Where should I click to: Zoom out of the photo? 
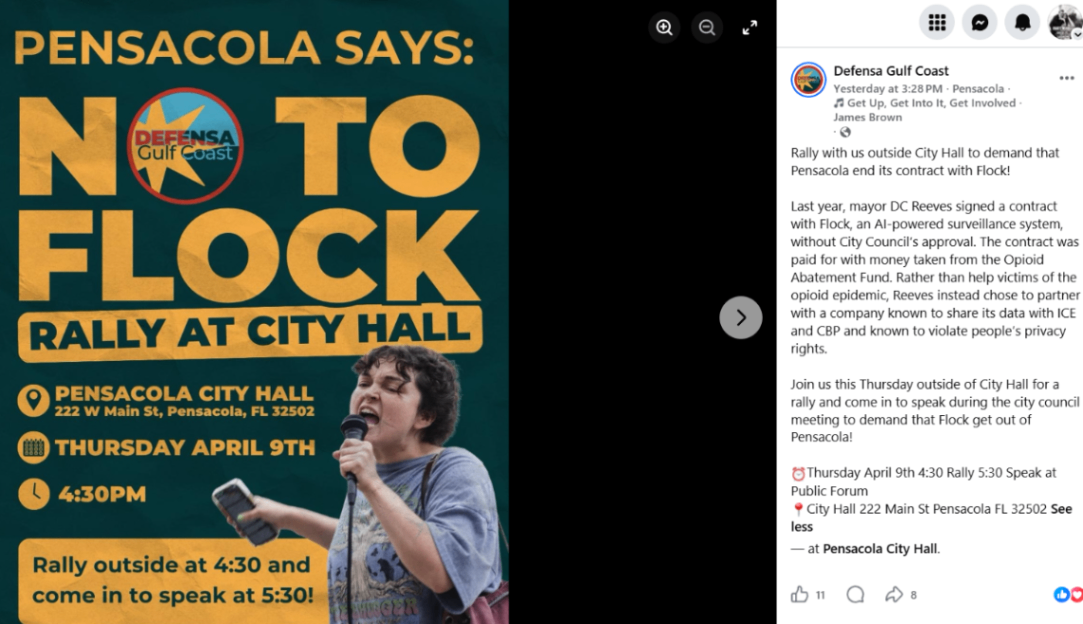(x=707, y=27)
